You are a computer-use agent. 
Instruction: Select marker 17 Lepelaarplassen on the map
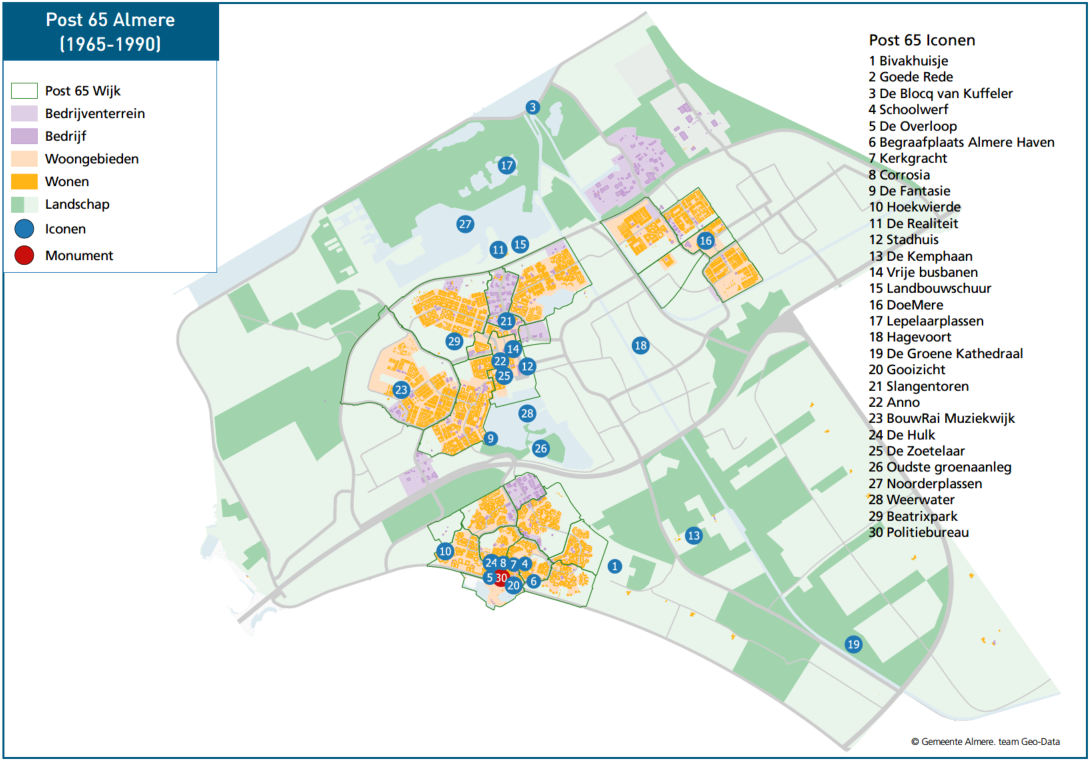coord(507,166)
